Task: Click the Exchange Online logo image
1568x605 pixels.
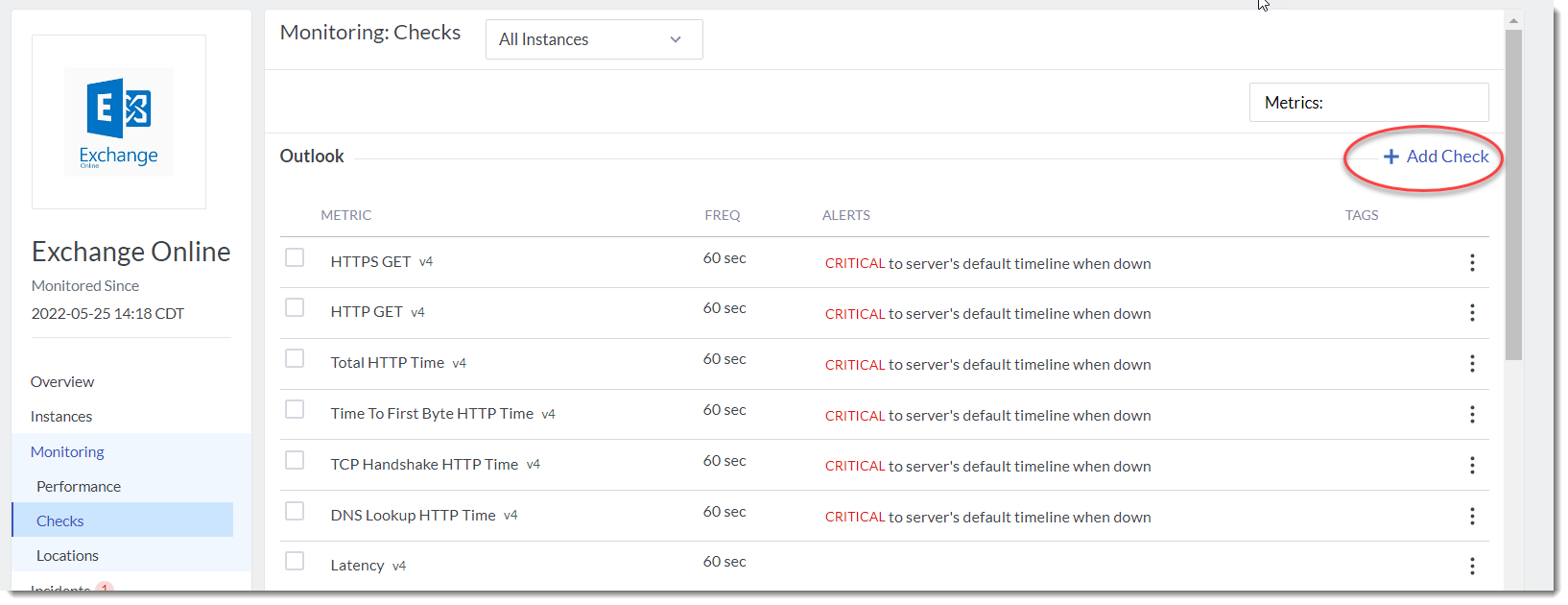Action: 119,122
